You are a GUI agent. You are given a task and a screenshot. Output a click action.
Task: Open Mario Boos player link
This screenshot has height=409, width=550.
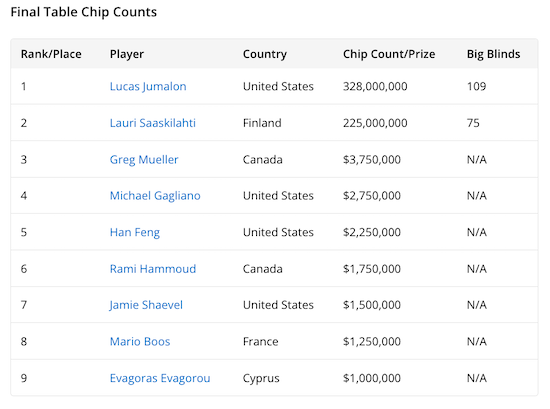click(x=140, y=342)
